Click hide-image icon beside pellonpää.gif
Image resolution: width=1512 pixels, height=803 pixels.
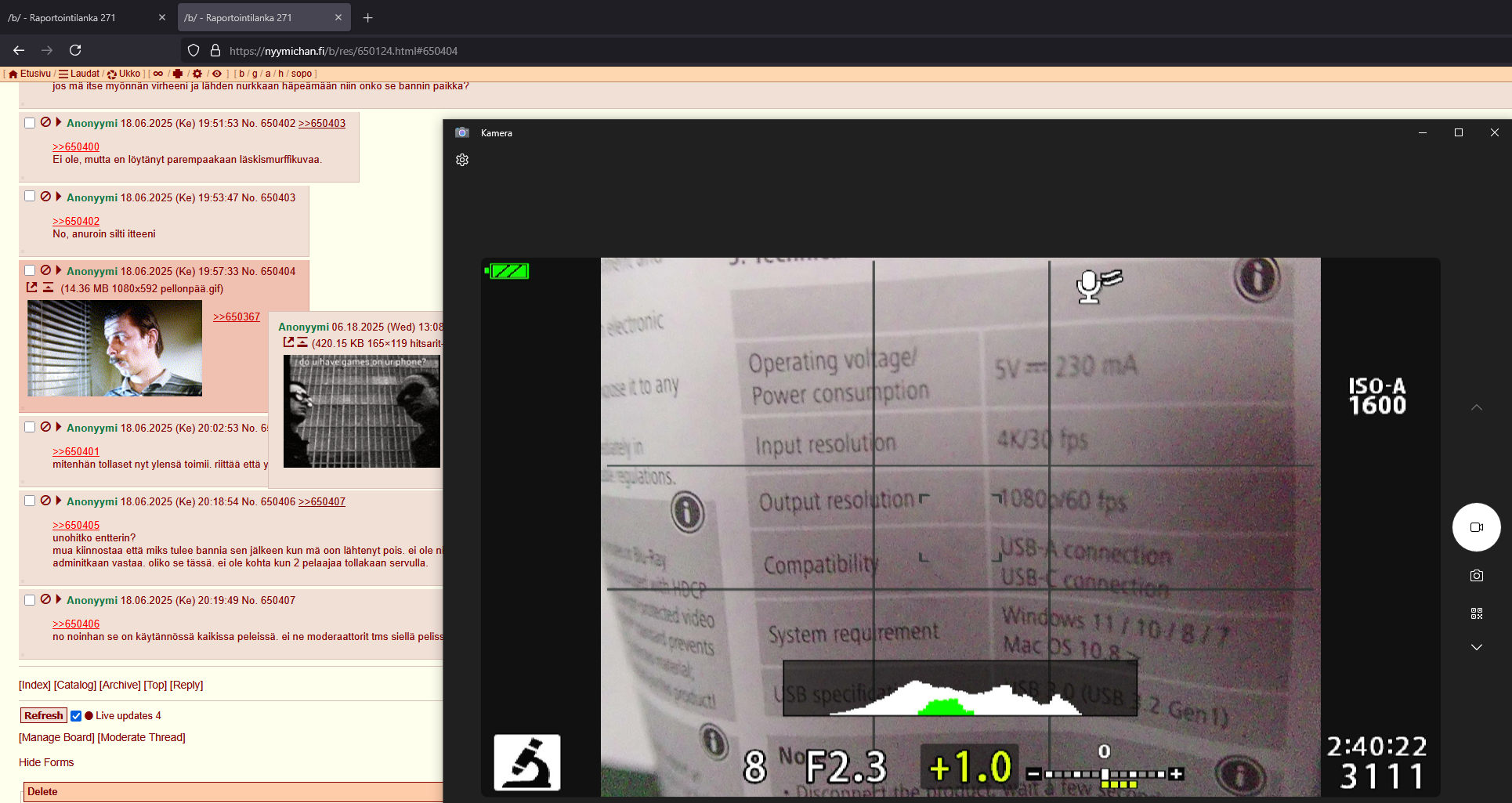[x=48, y=288]
